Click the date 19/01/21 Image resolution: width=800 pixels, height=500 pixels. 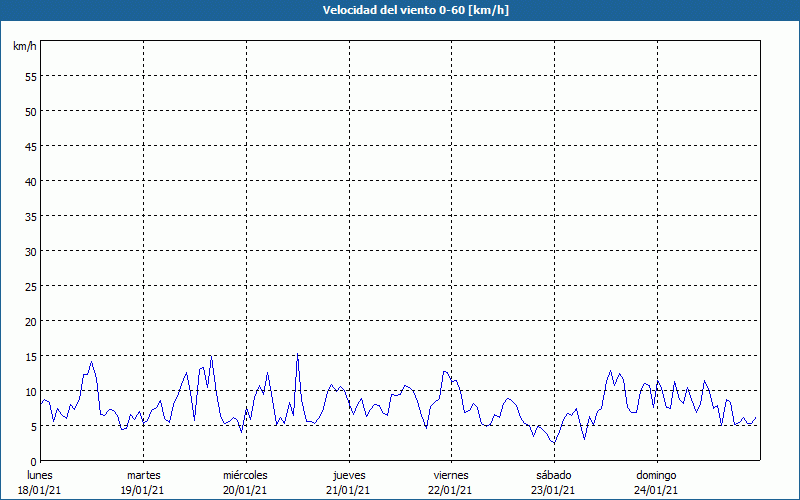142,490
